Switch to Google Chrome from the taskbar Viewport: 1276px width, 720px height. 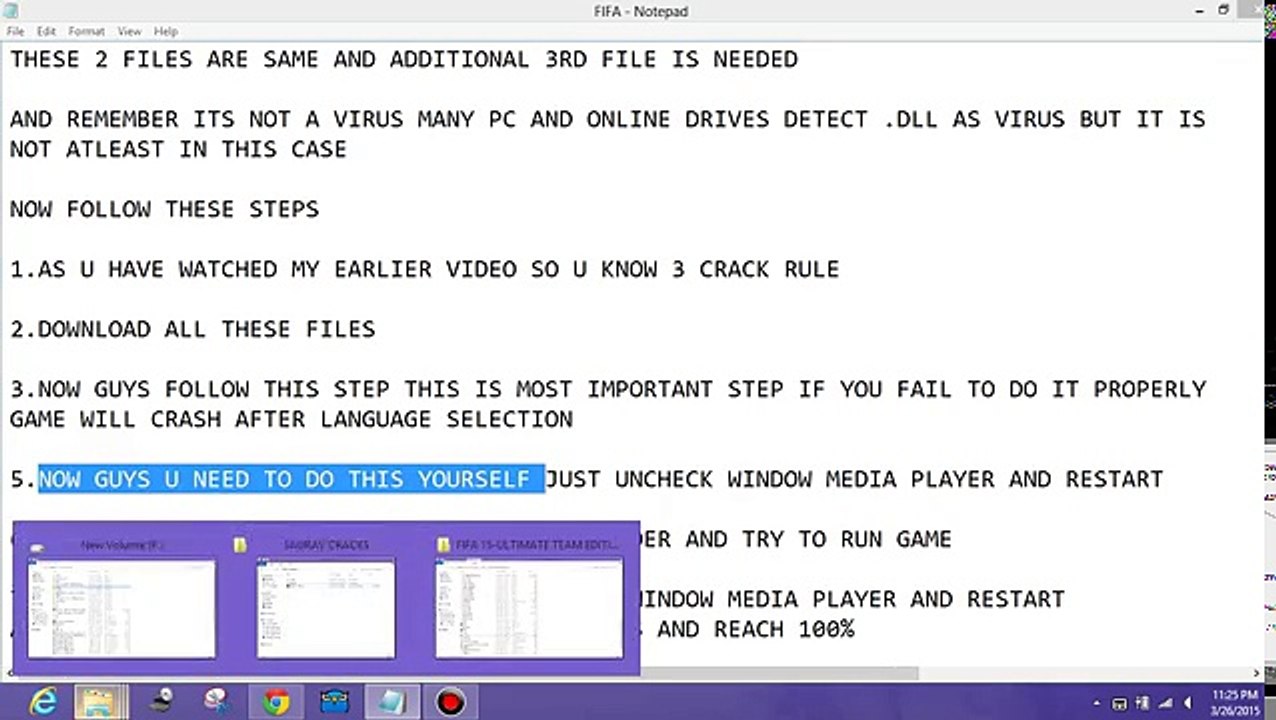pos(276,702)
